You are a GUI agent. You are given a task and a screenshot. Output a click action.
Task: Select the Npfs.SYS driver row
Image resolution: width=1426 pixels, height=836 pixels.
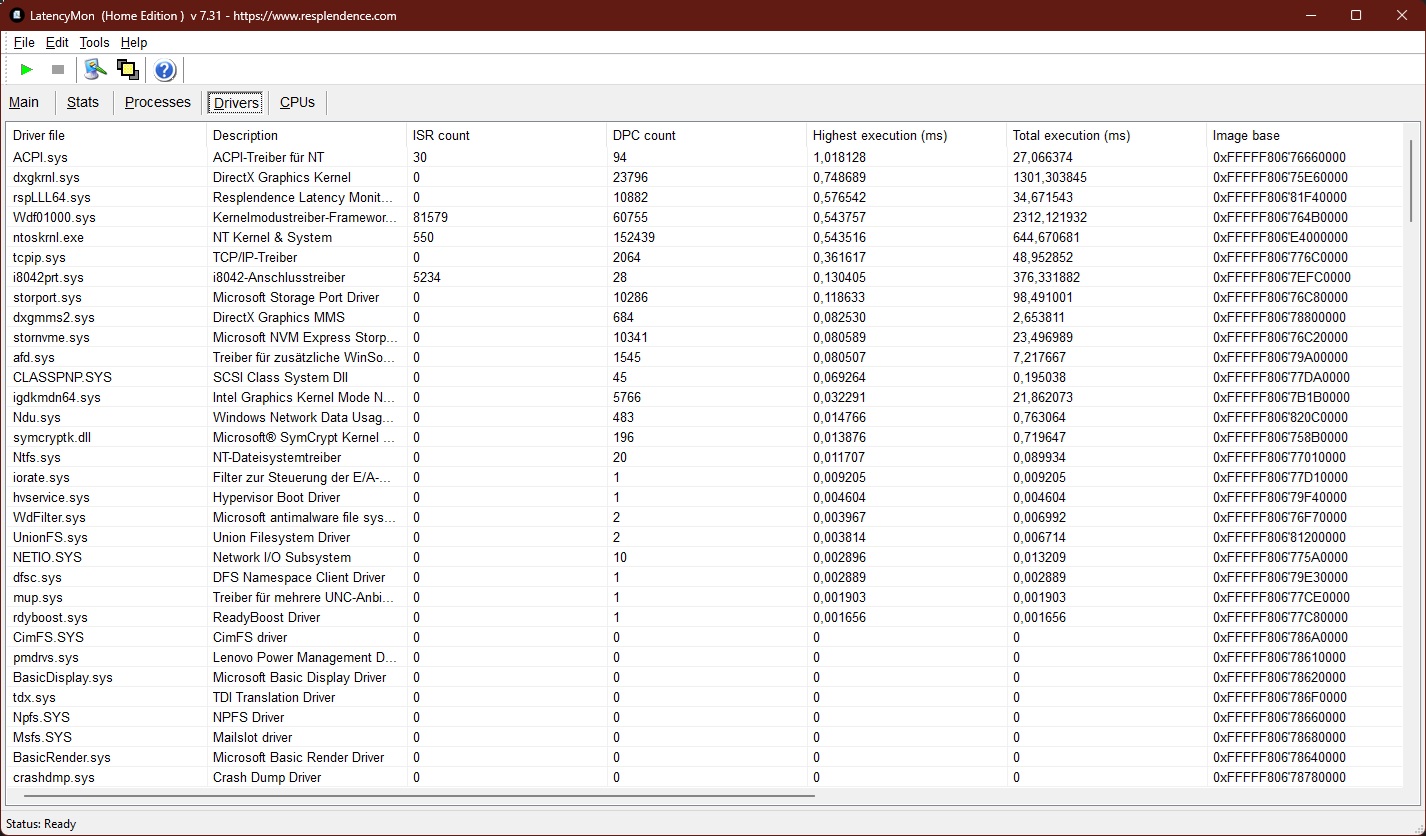point(705,717)
